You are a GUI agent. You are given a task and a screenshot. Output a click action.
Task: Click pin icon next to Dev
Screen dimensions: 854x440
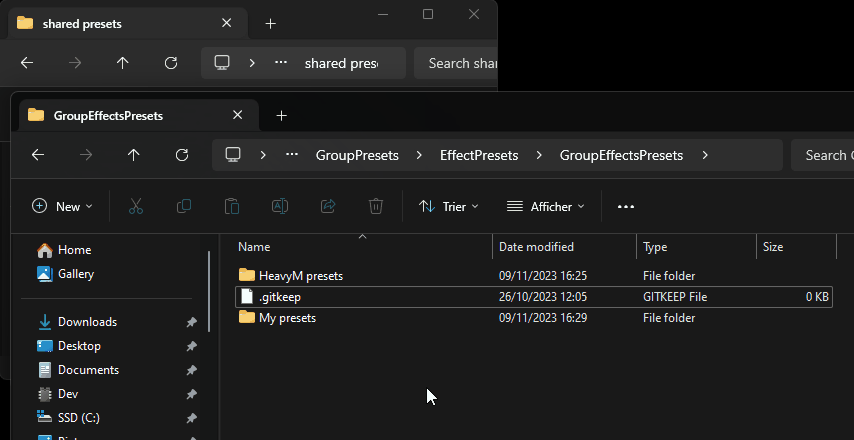tap(191, 394)
